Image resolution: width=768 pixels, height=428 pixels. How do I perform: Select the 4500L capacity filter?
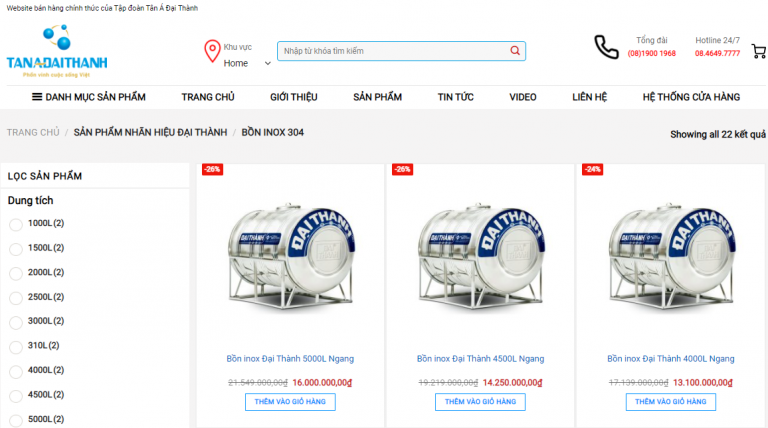[16, 396]
